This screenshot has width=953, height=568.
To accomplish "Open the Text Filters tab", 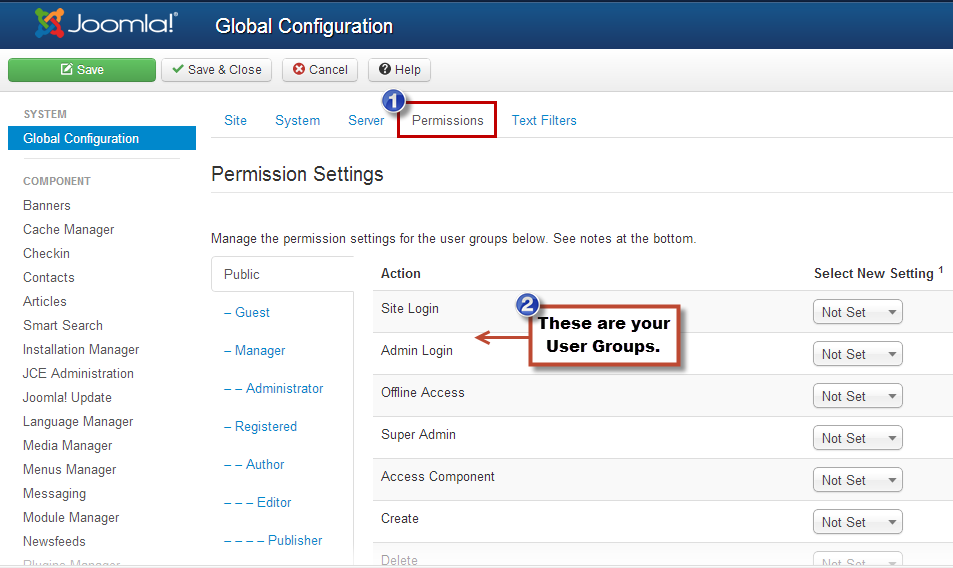I will tap(544, 120).
